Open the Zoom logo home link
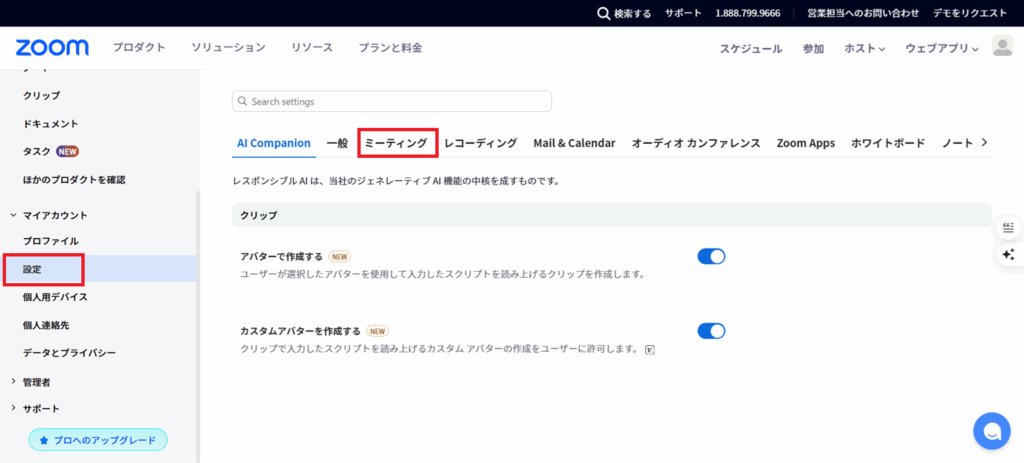This screenshot has width=1024, height=463. click(x=52, y=47)
